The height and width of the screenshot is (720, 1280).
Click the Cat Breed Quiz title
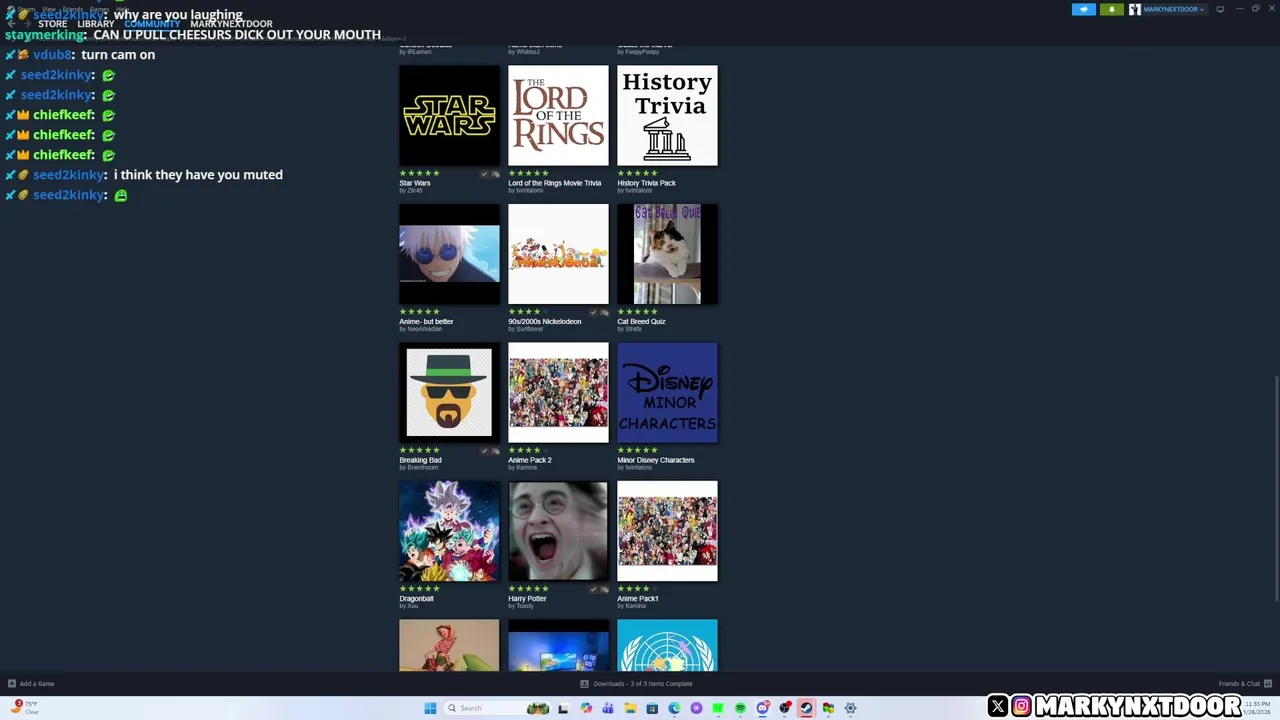click(641, 321)
